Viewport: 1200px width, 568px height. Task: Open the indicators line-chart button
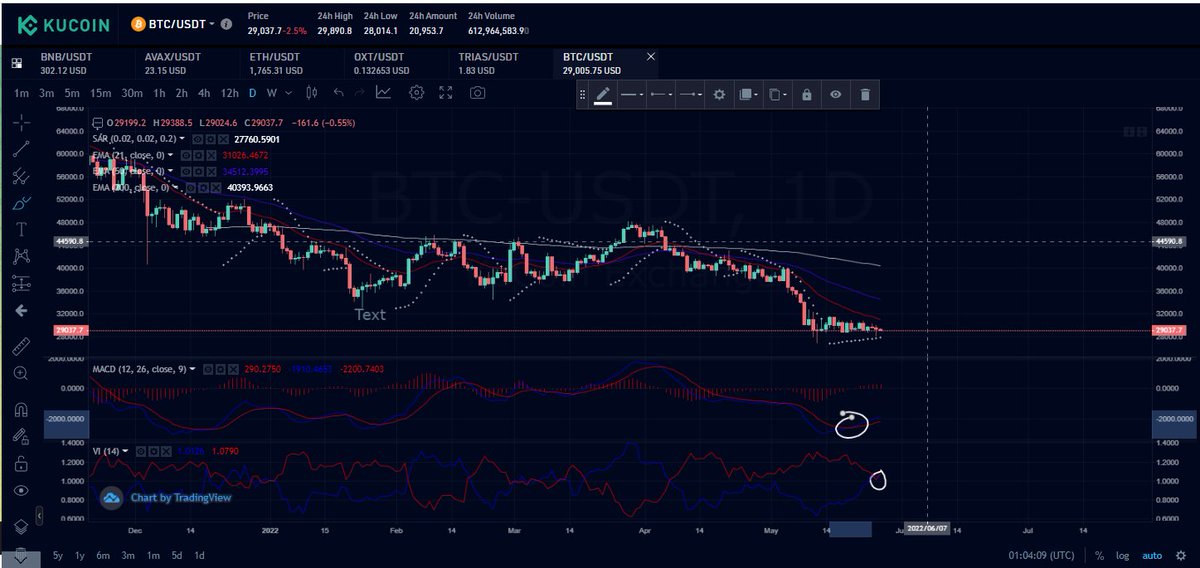383,93
